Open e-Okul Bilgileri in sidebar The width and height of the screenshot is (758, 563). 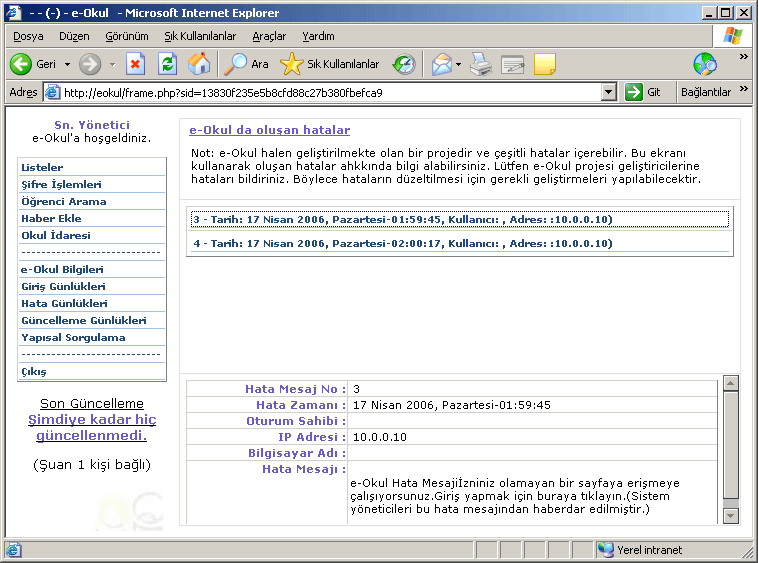click(x=62, y=270)
